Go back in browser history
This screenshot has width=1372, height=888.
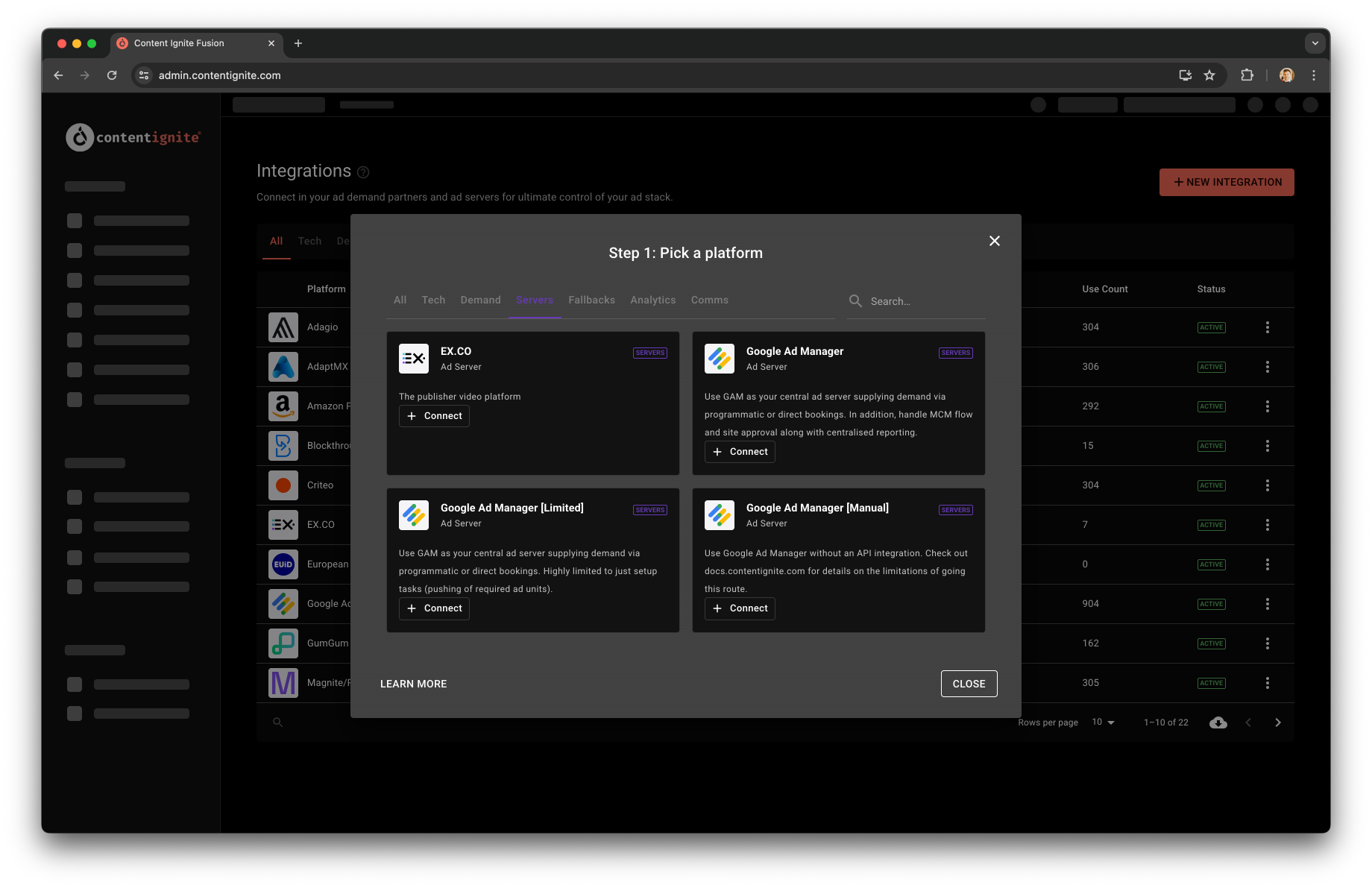click(x=58, y=75)
